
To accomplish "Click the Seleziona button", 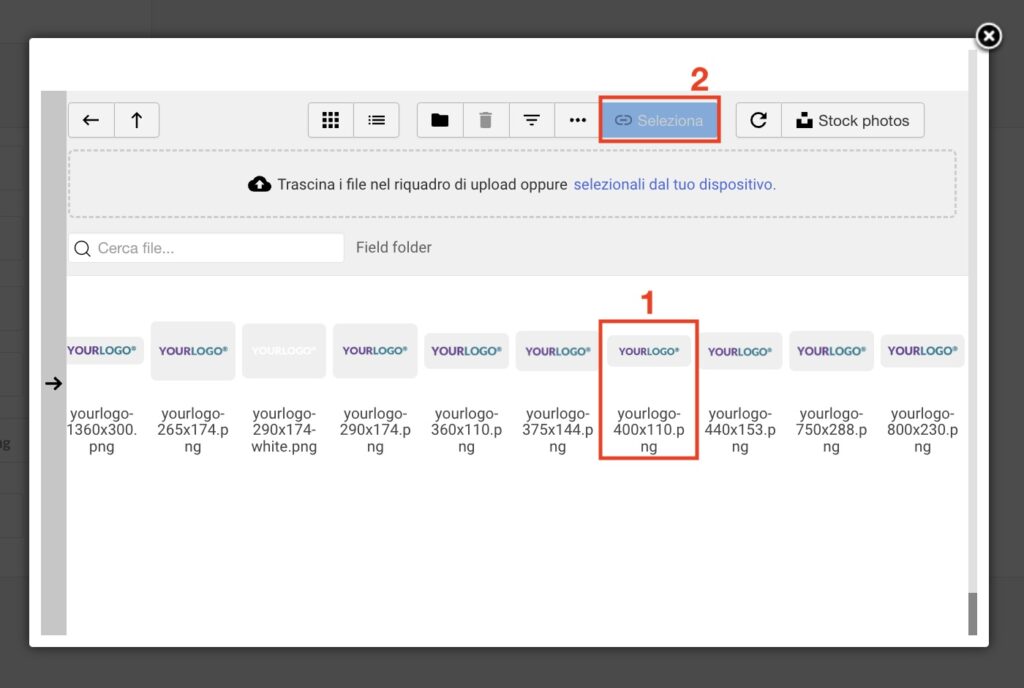I will 659,120.
